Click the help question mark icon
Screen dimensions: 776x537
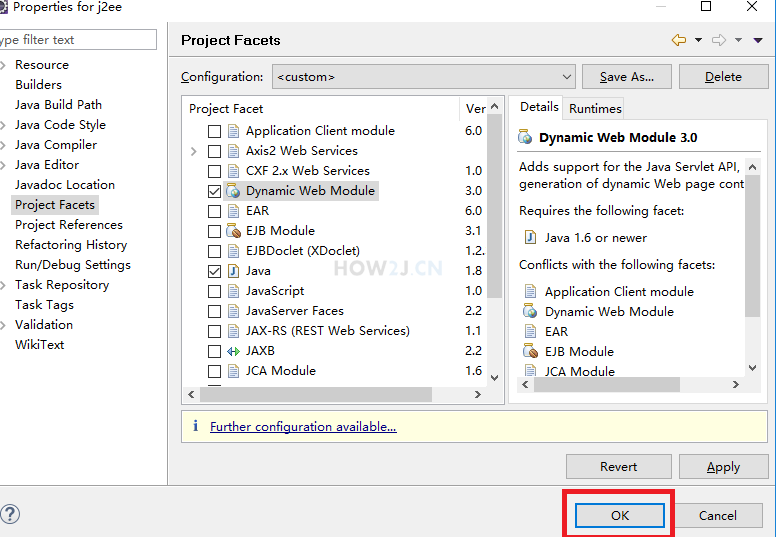pos(10,514)
